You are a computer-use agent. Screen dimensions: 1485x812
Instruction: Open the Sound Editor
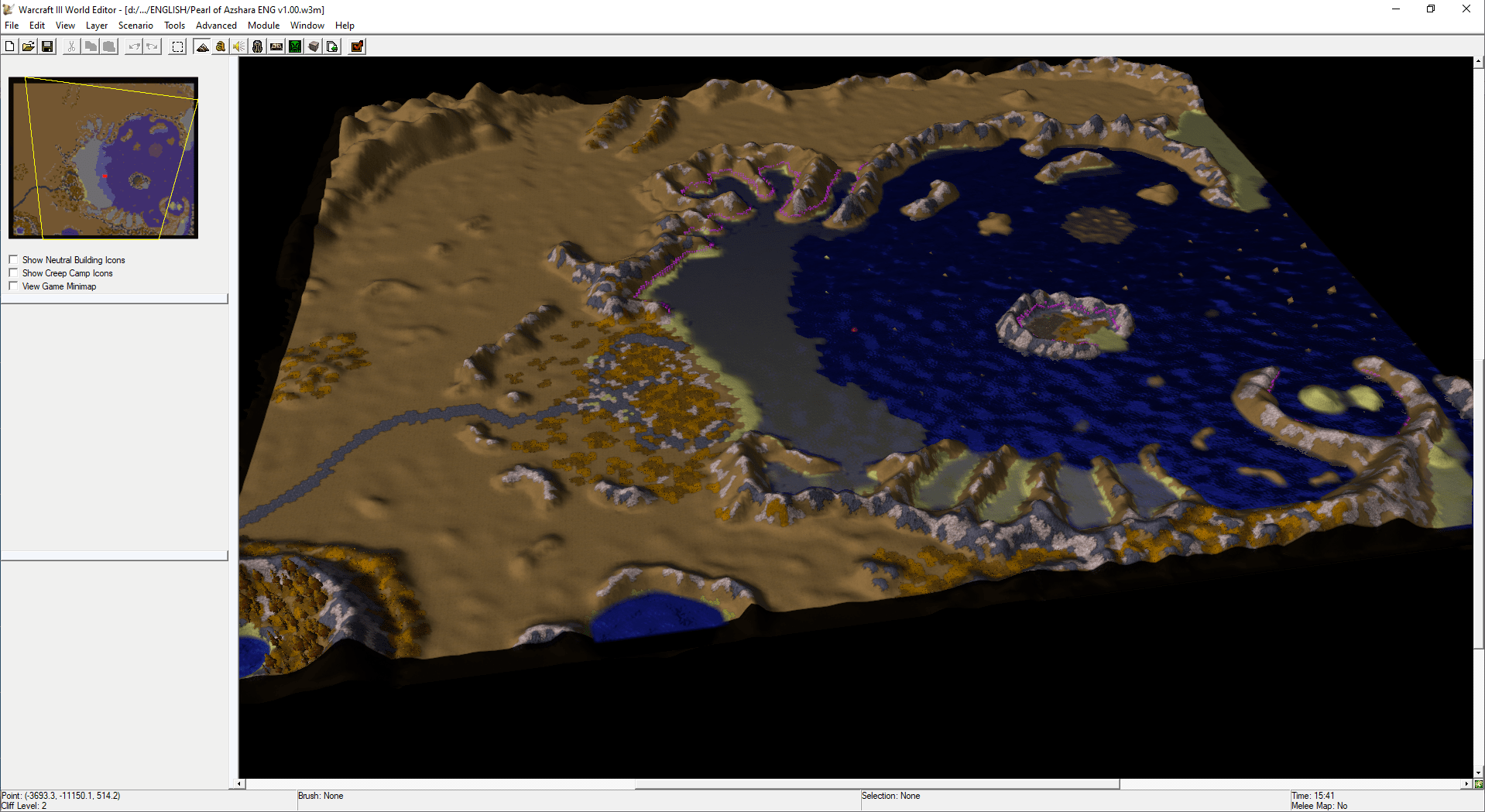238,46
